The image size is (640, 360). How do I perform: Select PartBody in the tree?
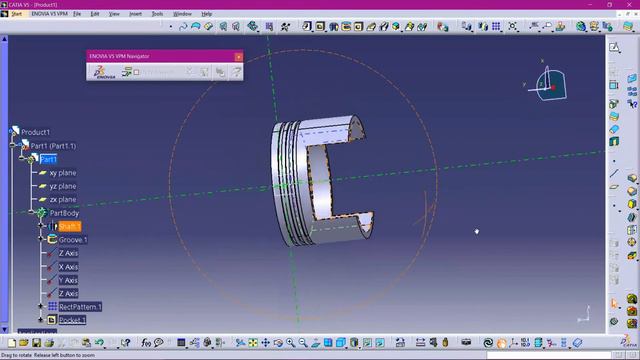pyautogui.click(x=64, y=213)
